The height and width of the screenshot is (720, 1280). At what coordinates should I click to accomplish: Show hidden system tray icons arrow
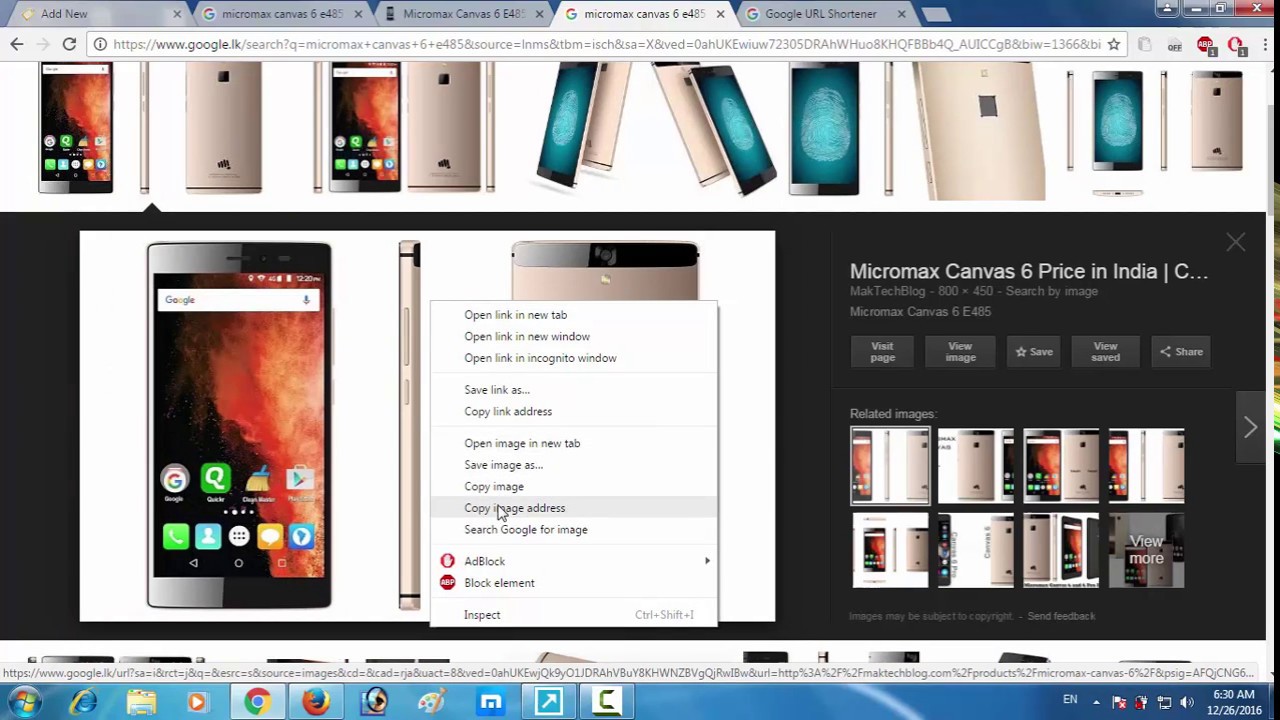pos(1097,702)
